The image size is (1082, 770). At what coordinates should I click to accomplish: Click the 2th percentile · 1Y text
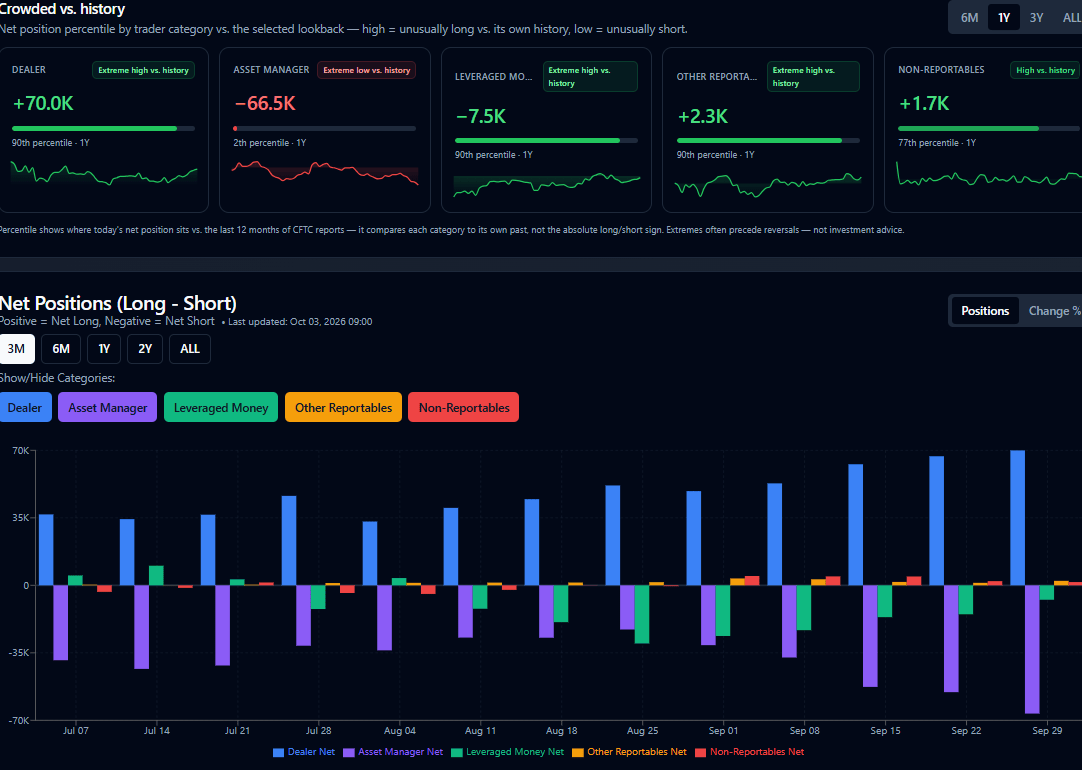[270, 143]
